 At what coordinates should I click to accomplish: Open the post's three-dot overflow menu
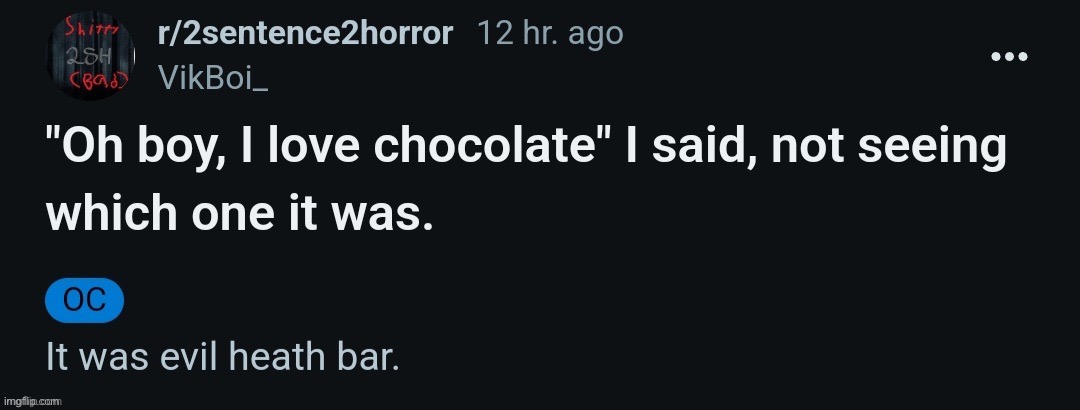[1009, 56]
